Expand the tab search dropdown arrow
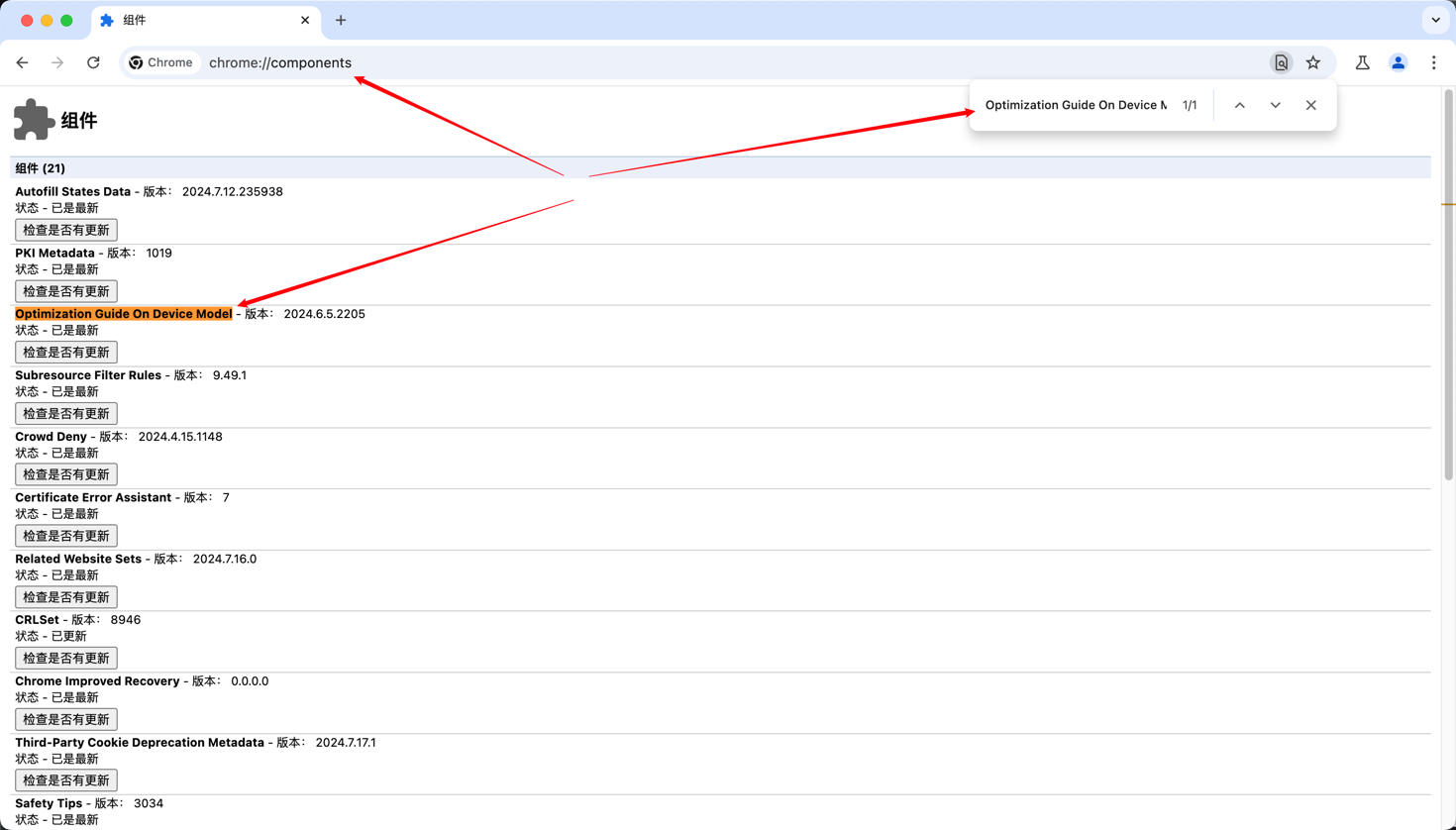This screenshot has width=1456, height=830. click(x=1435, y=20)
